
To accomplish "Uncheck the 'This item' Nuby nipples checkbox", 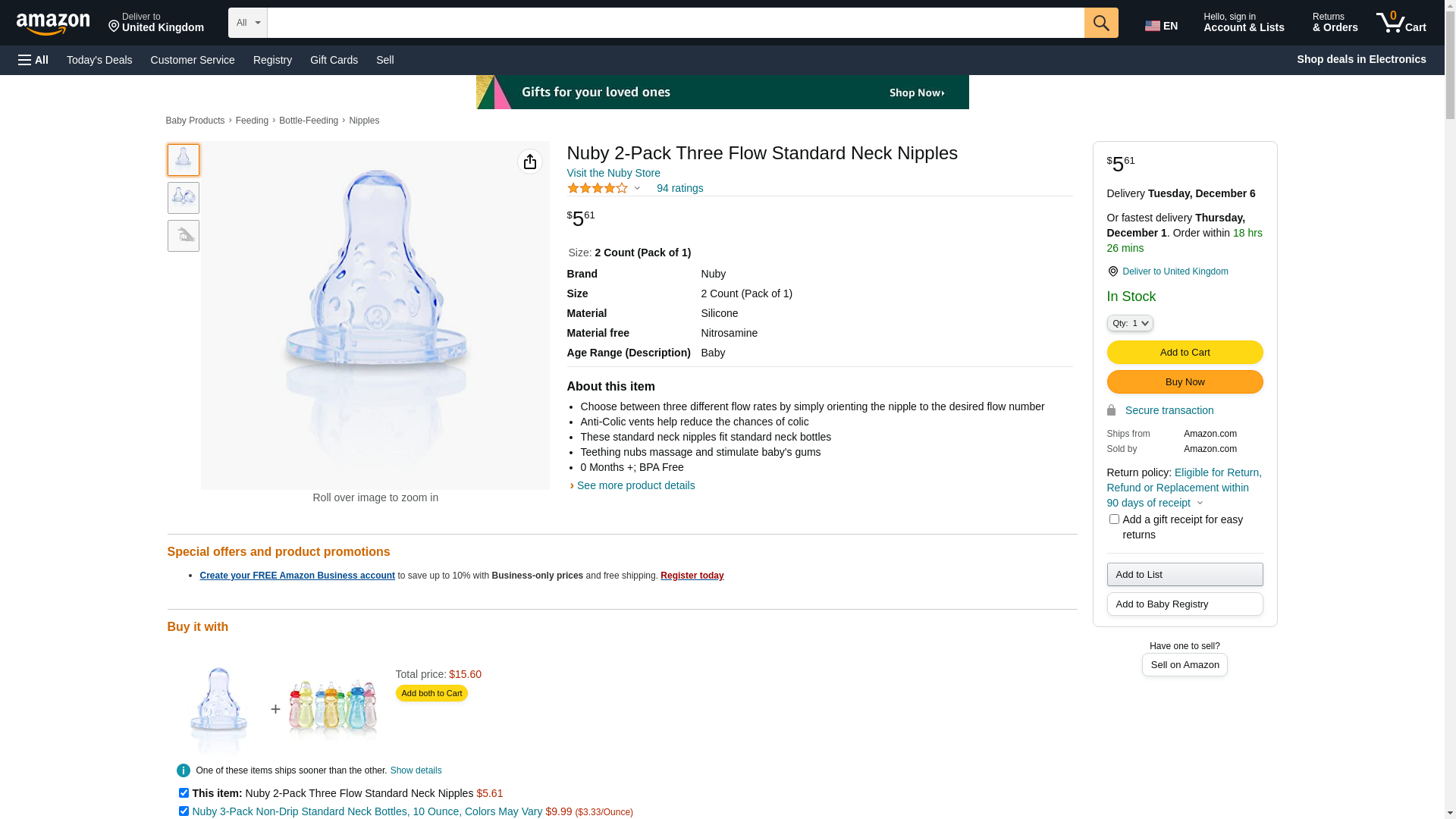I will (x=184, y=792).
